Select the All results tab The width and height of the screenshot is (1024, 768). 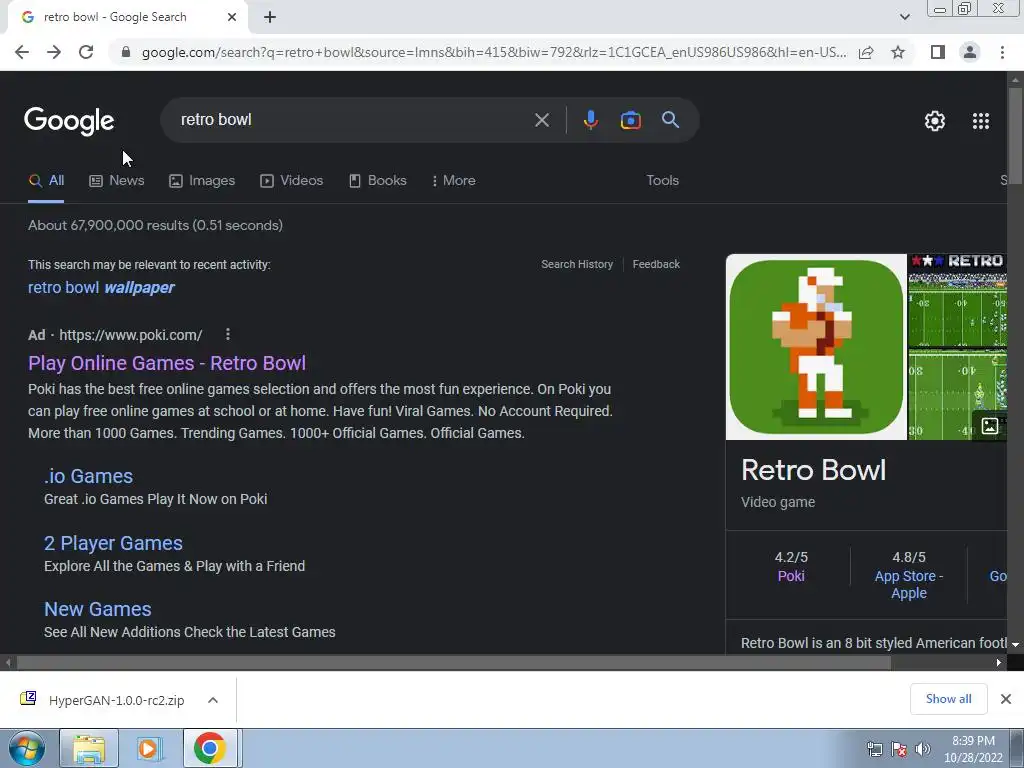[46, 181]
